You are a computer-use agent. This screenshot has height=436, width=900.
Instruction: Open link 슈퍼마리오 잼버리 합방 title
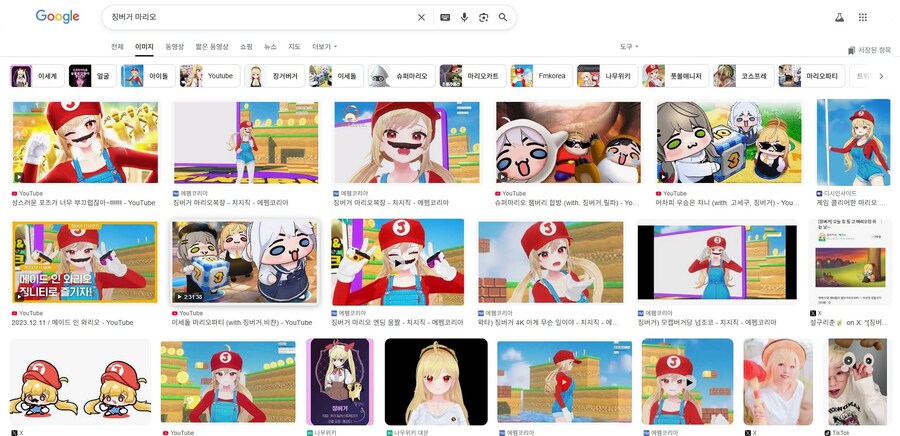pyautogui.click(x=567, y=203)
